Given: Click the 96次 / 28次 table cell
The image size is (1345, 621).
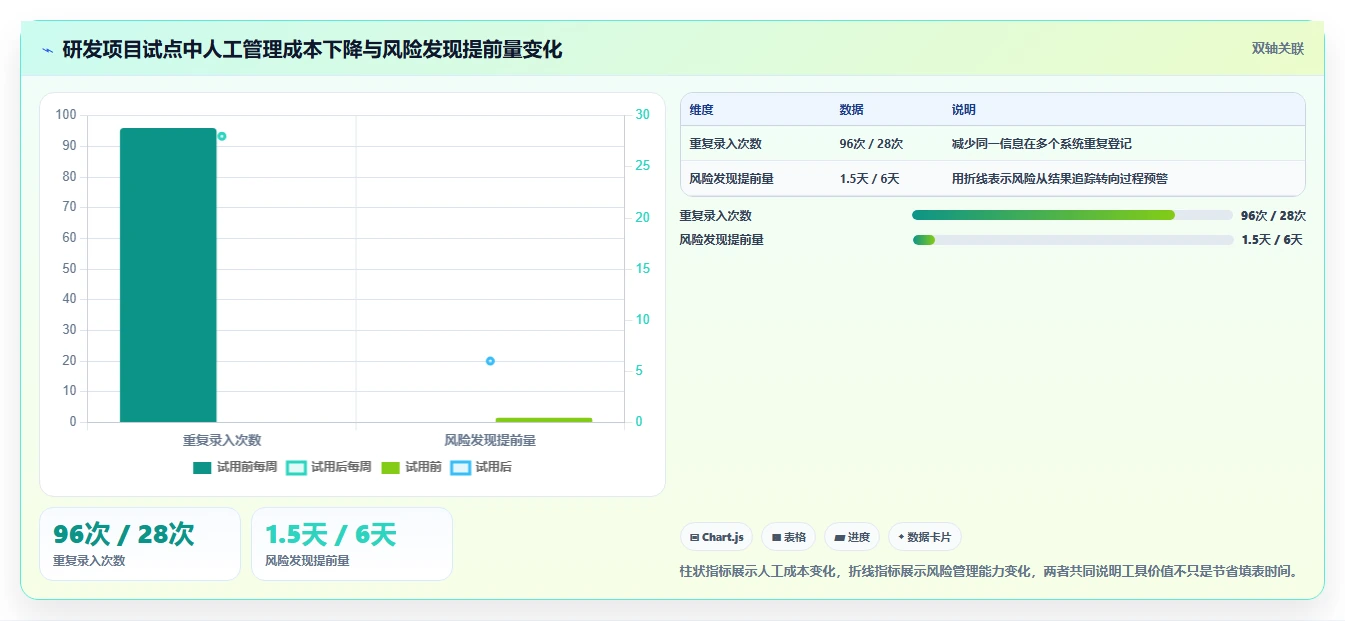Looking at the screenshot, I should [871, 144].
